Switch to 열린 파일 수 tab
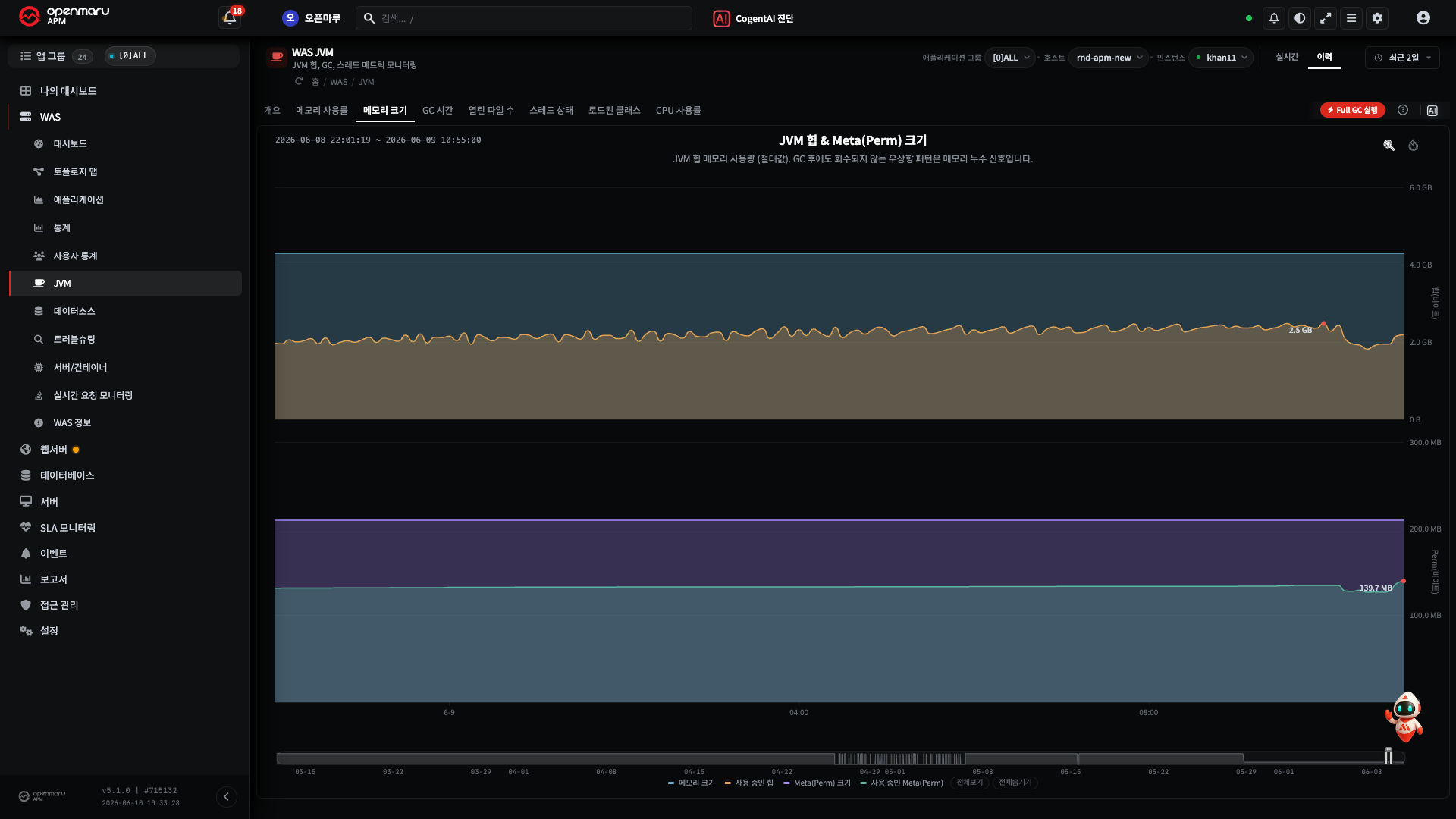Viewport: 1456px width, 819px height. point(491,111)
